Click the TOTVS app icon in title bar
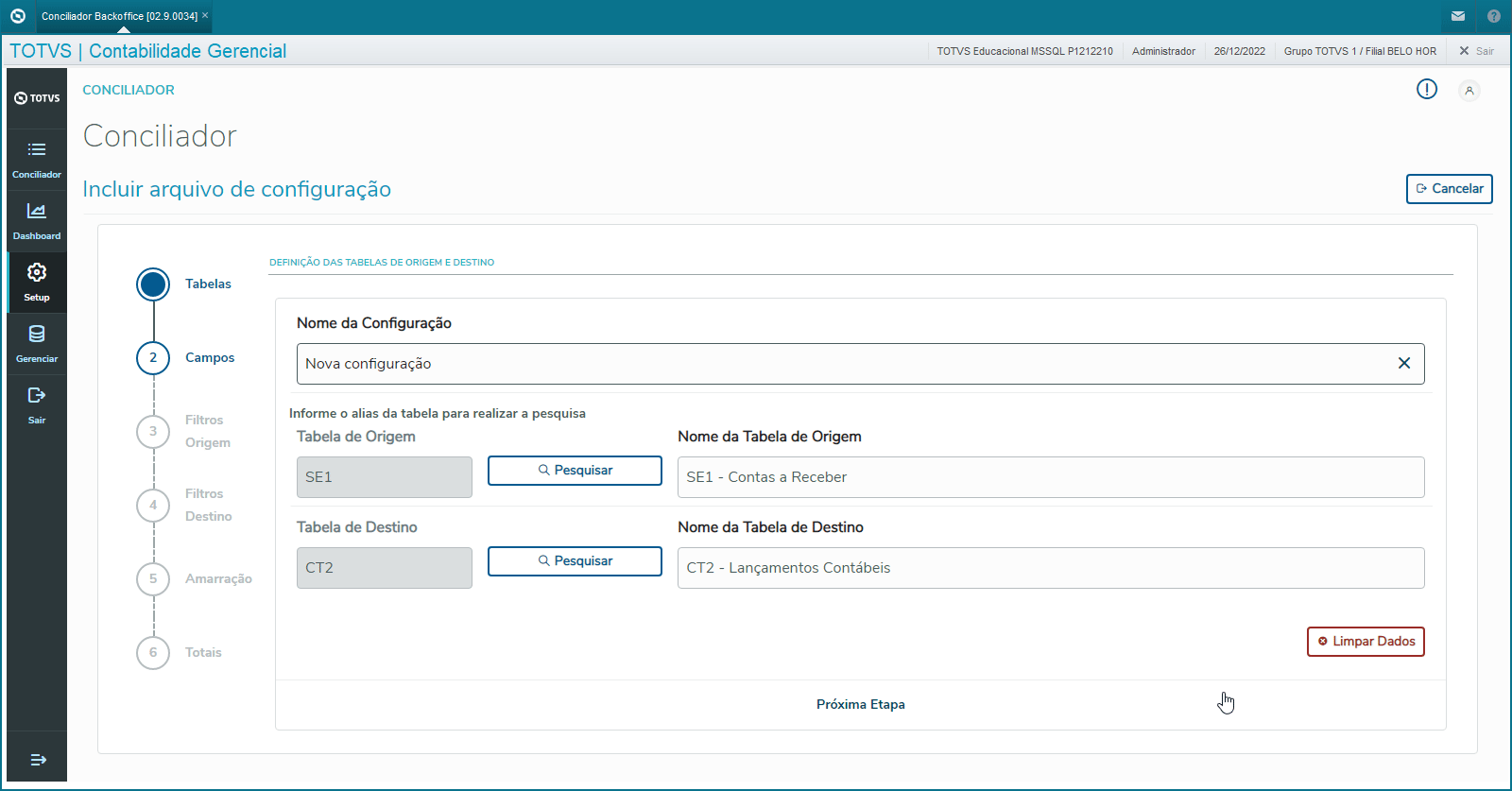 point(17,16)
